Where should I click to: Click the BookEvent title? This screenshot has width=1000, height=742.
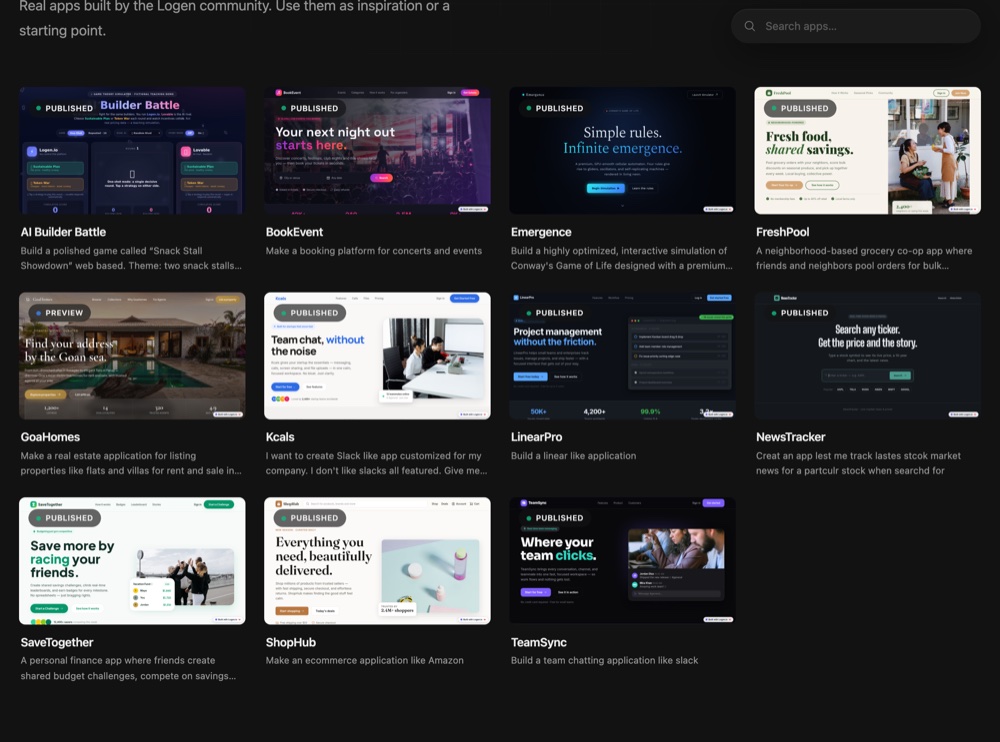[x=295, y=232]
